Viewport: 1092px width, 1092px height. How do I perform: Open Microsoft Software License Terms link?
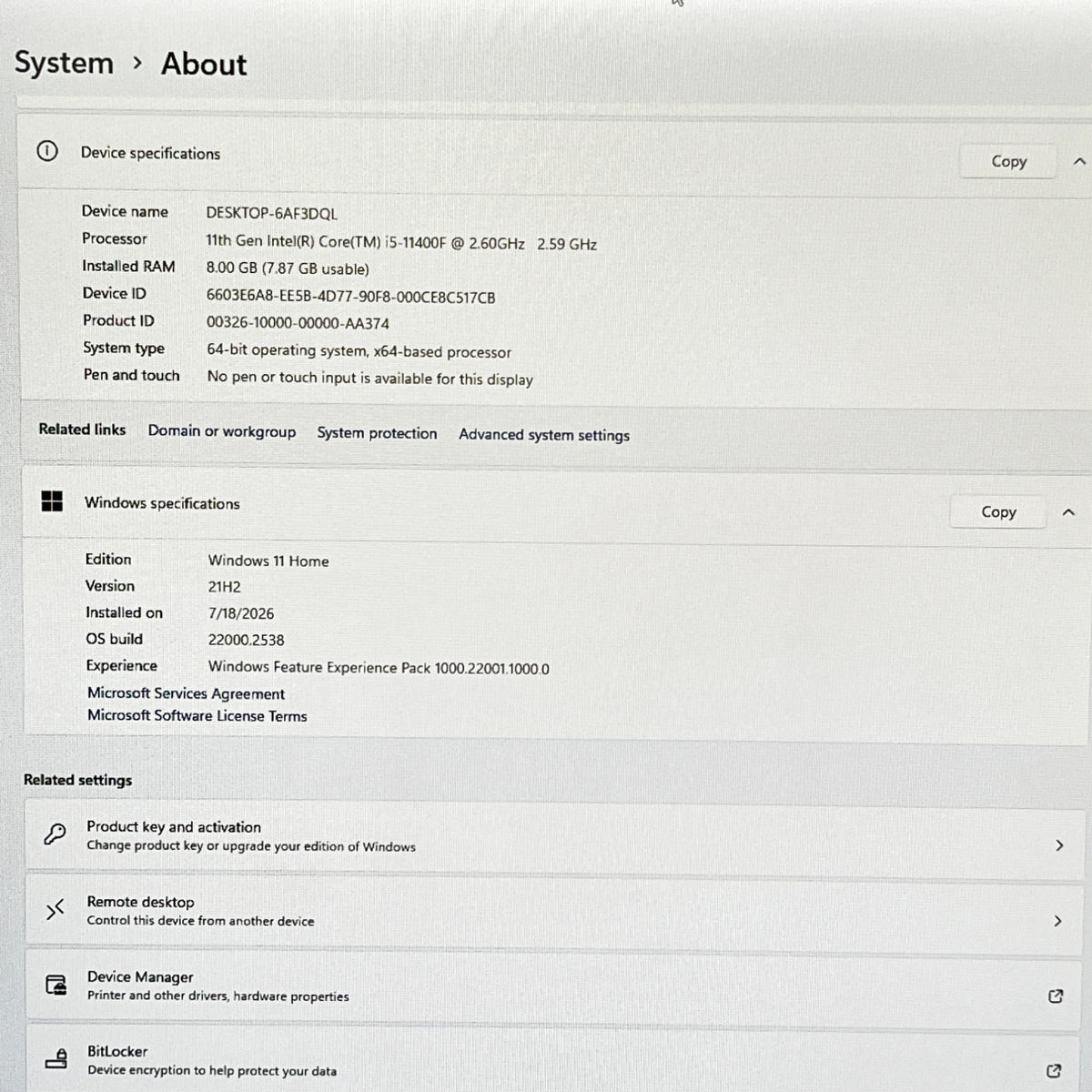[x=197, y=715]
